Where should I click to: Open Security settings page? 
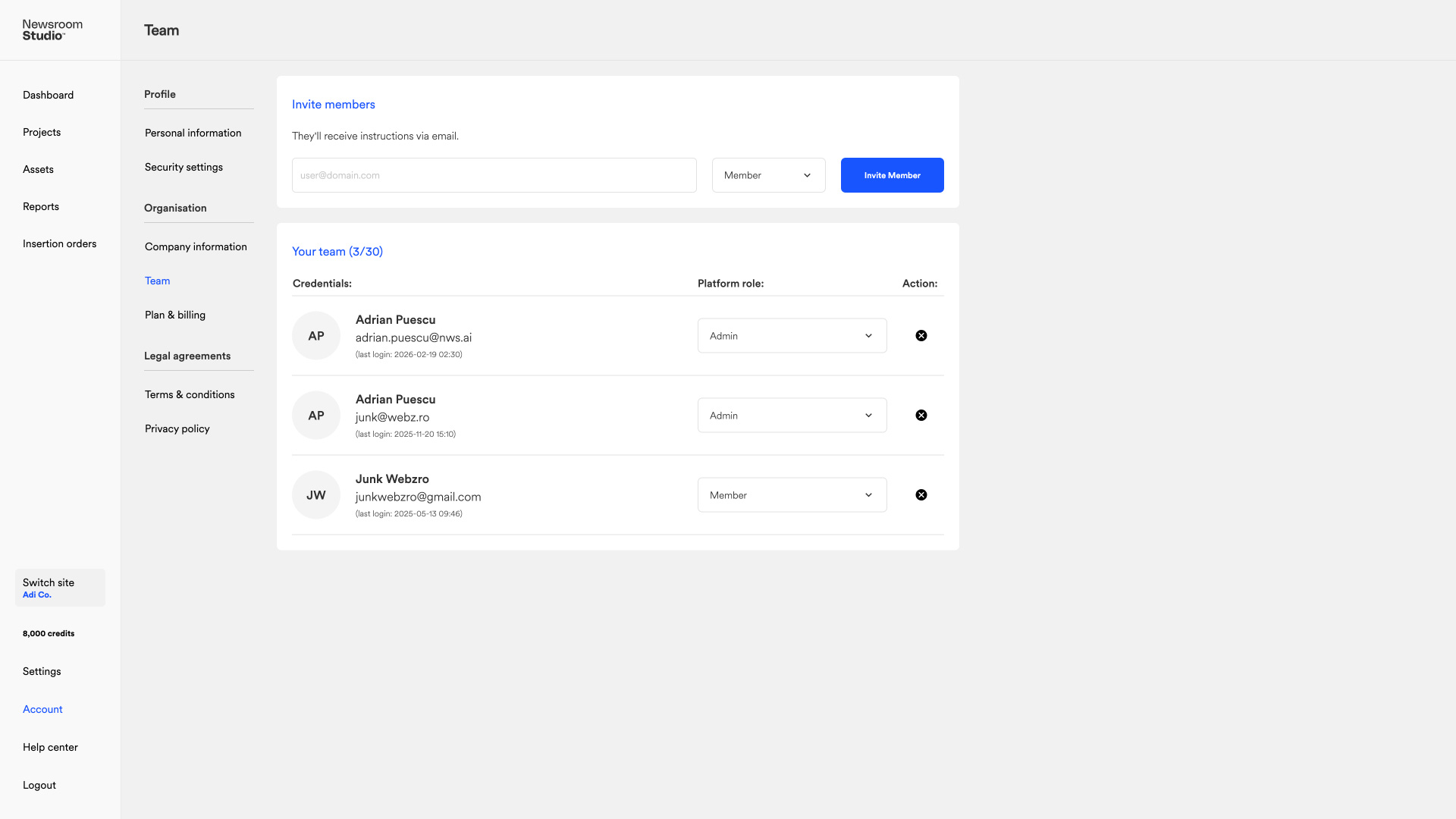tap(184, 167)
